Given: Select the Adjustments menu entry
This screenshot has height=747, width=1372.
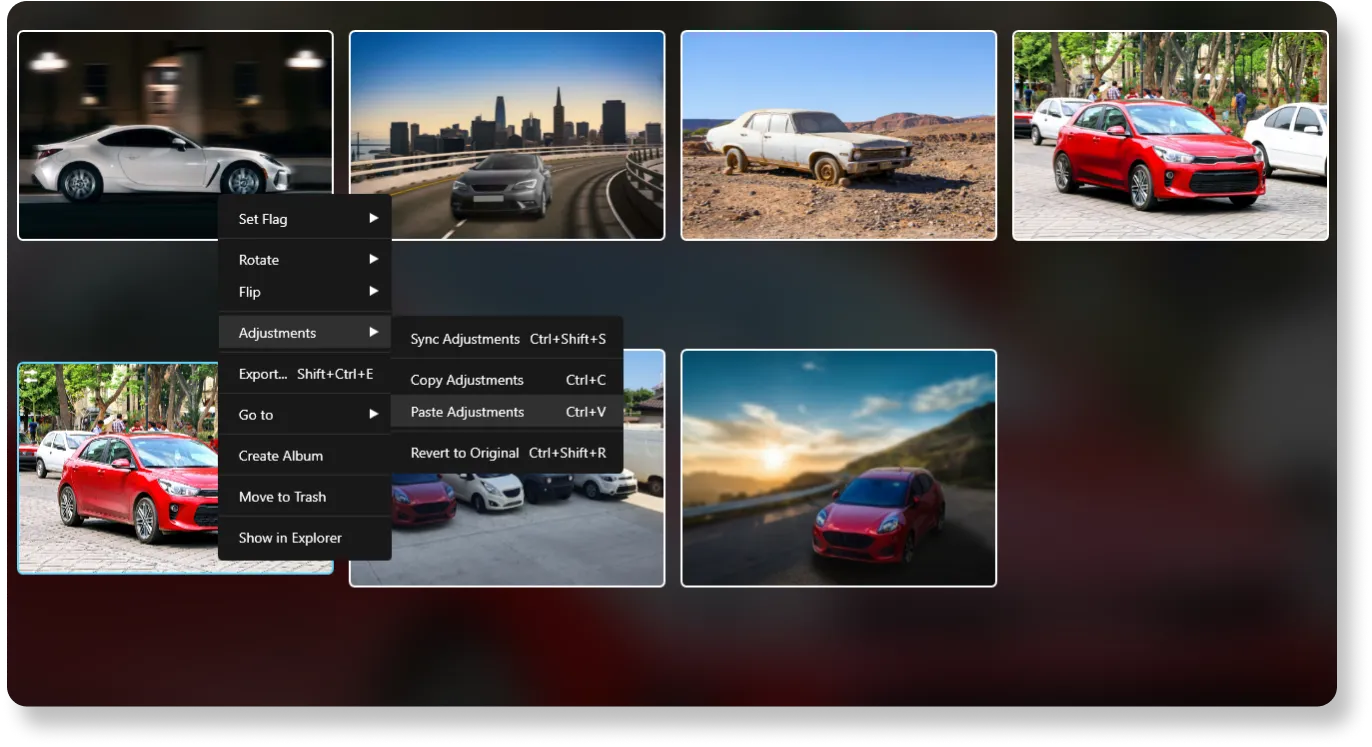Looking at the screenshot, I should coord(305,333).
